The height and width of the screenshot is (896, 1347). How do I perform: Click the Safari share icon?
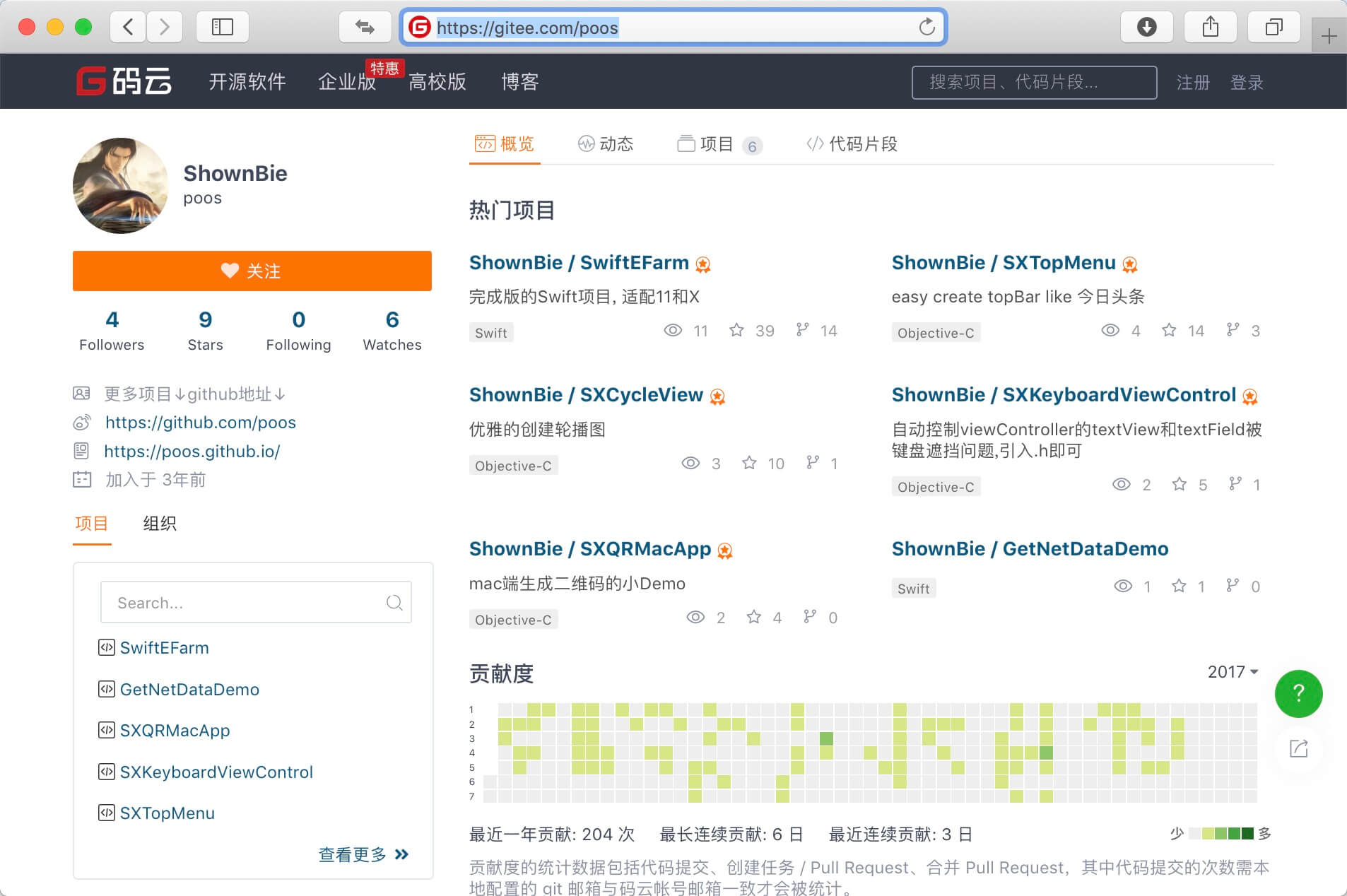tap(1211, 28)
